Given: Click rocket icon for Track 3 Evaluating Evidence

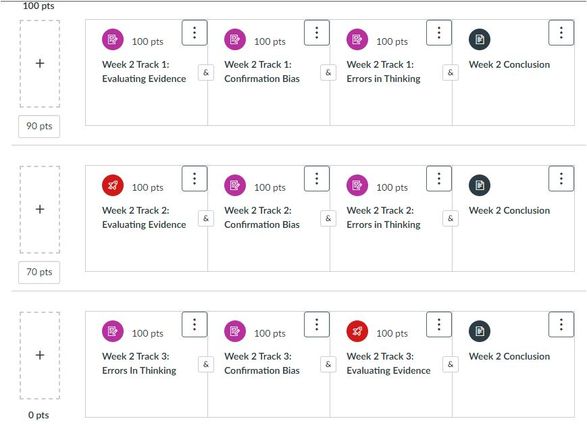Looking at the screenshot, I should tap(357, 331).
